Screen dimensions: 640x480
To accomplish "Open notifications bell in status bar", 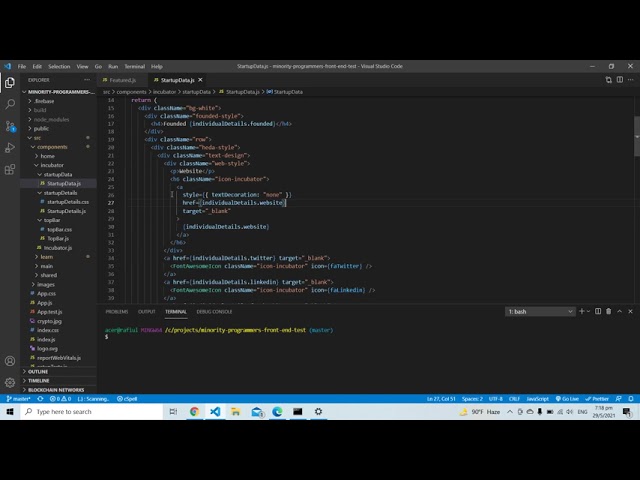I will pyautogui.click(x=631, y=399).
